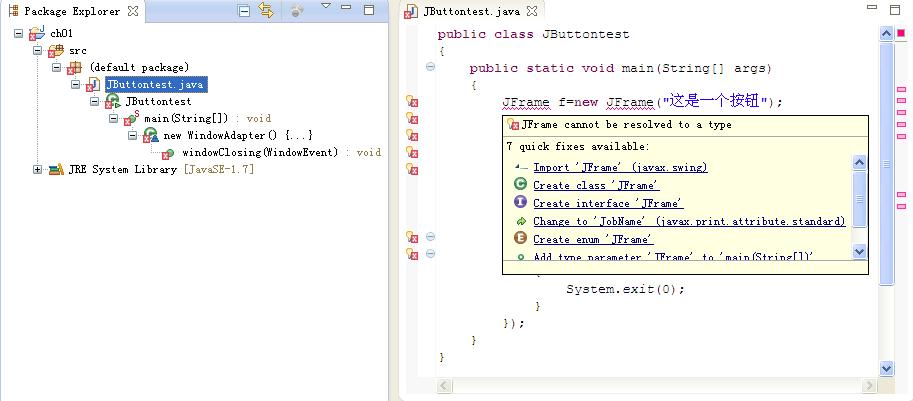
Task: Click the editor vertical scrollbar up arrow
Action: 886,34
